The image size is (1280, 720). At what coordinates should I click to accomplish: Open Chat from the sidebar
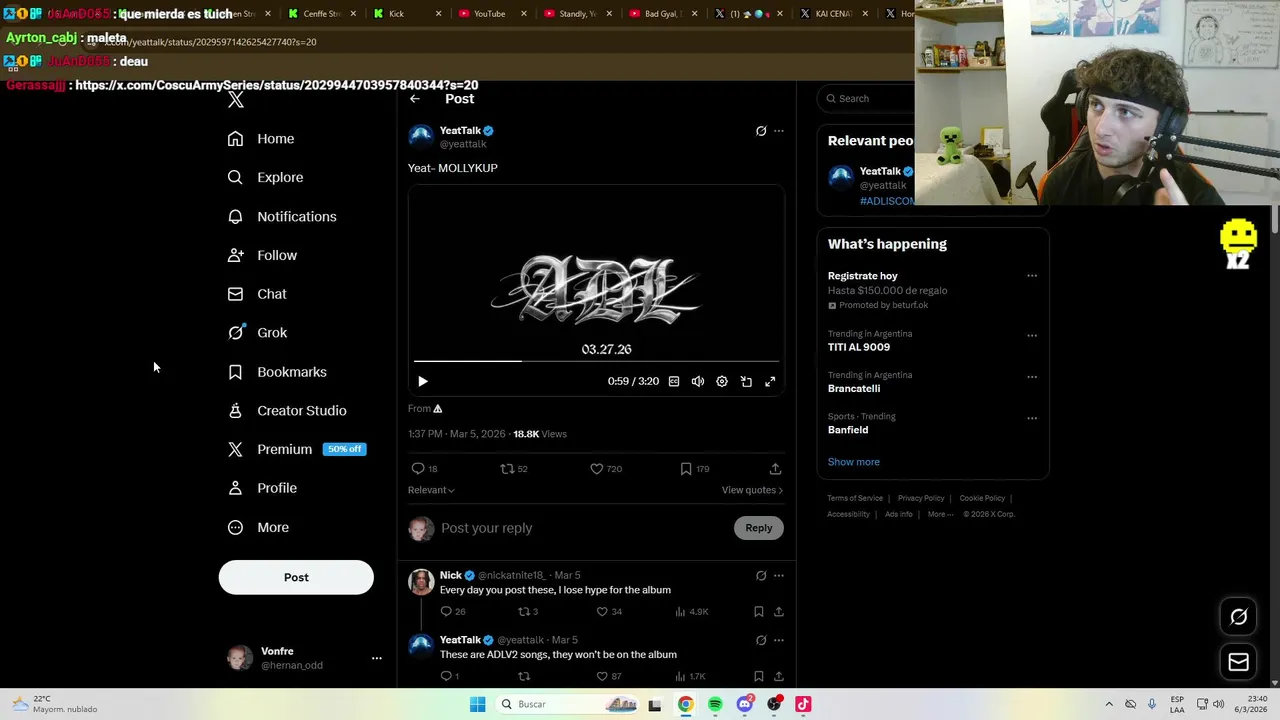[257, 294]
